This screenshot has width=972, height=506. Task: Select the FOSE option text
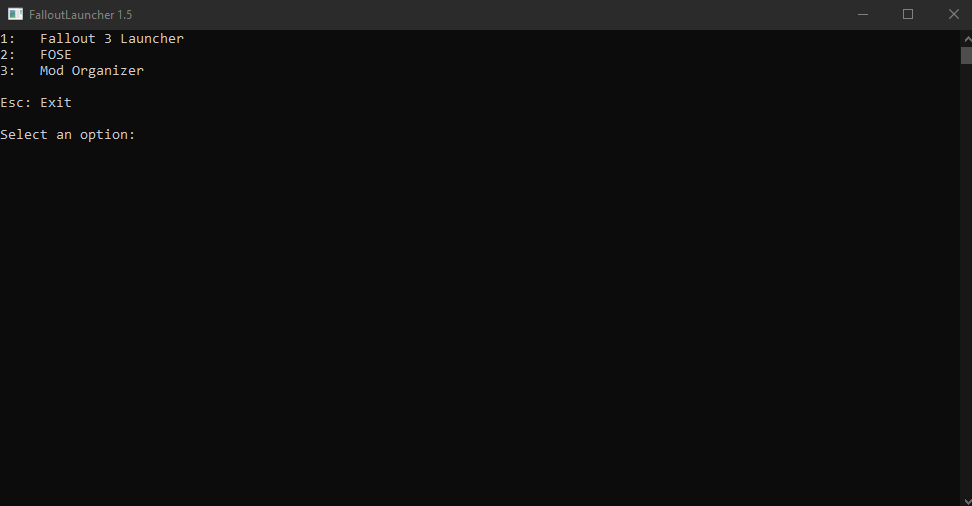pos(56,55)
